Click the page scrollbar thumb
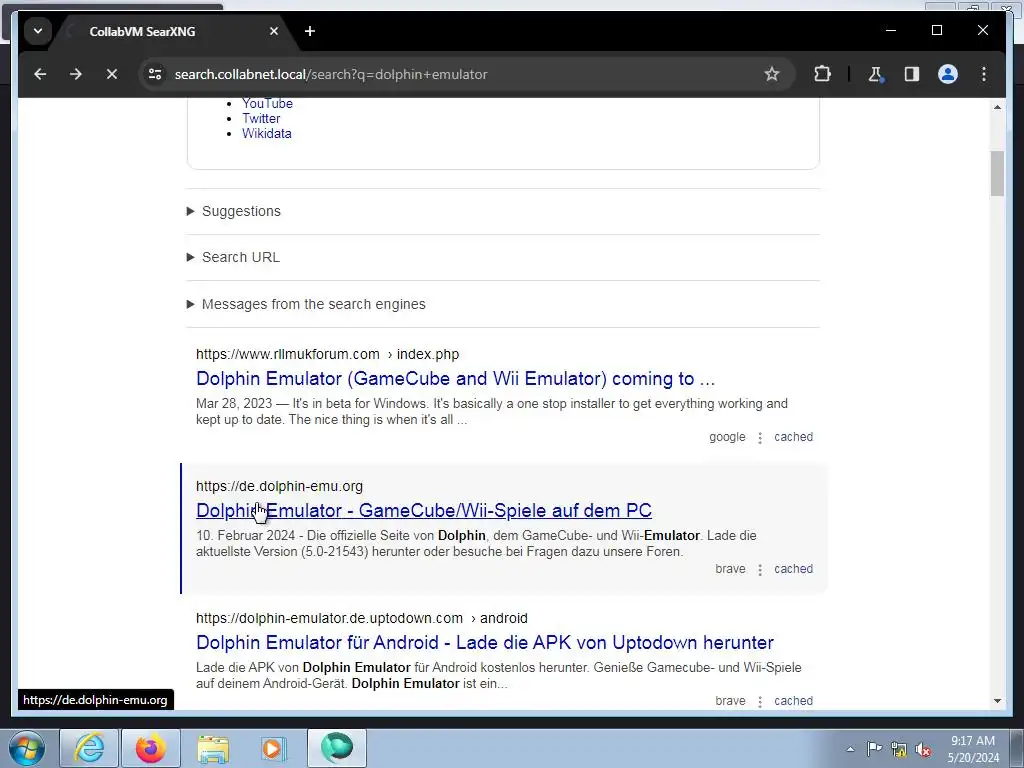The height and width of the screenshot is (768, 1024). [997, 173]
